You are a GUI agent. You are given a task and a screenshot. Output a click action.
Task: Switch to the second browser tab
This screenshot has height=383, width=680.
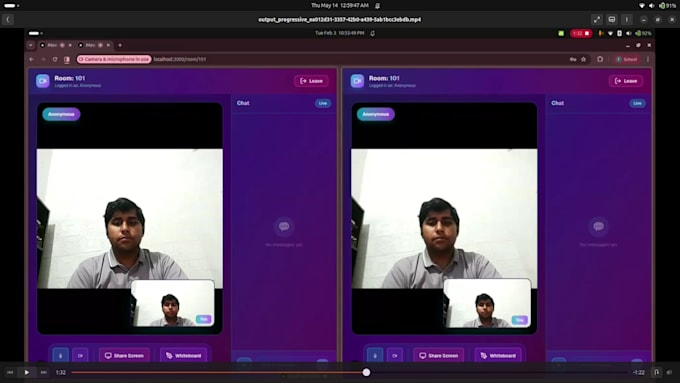[x=94, y=45]
